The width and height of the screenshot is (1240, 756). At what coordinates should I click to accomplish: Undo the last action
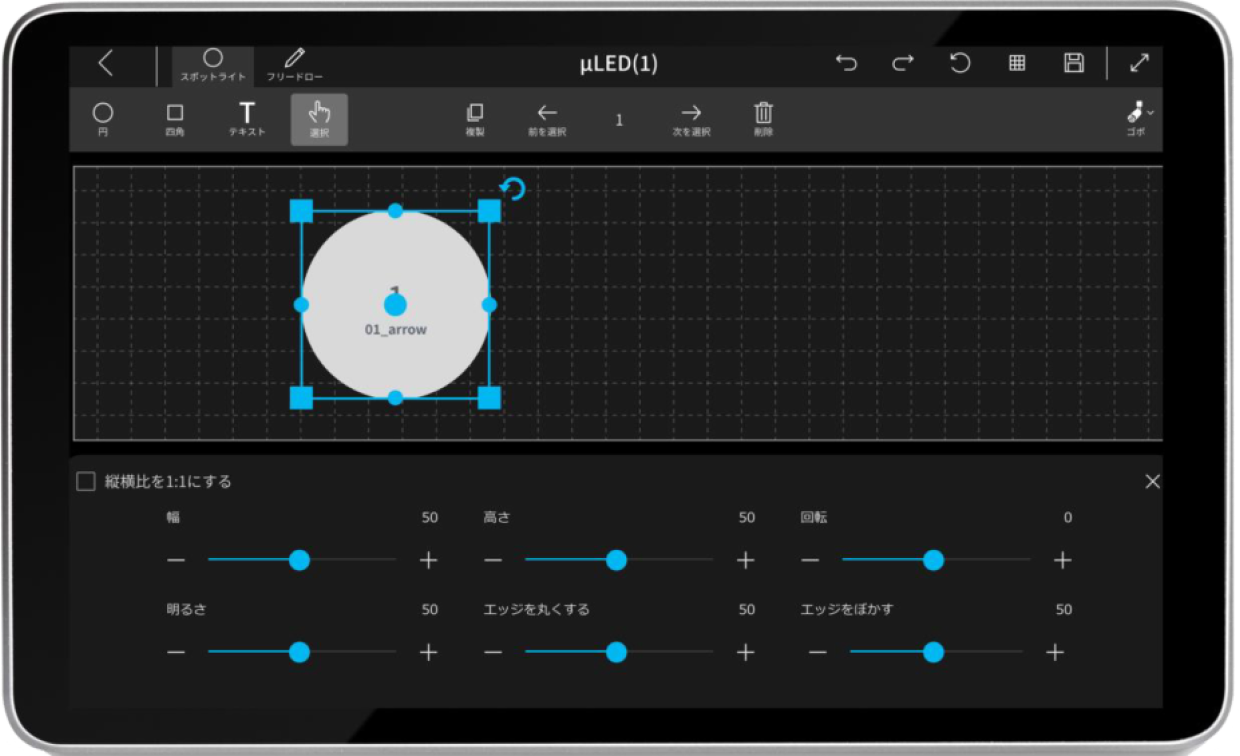(x=846, y=64)
